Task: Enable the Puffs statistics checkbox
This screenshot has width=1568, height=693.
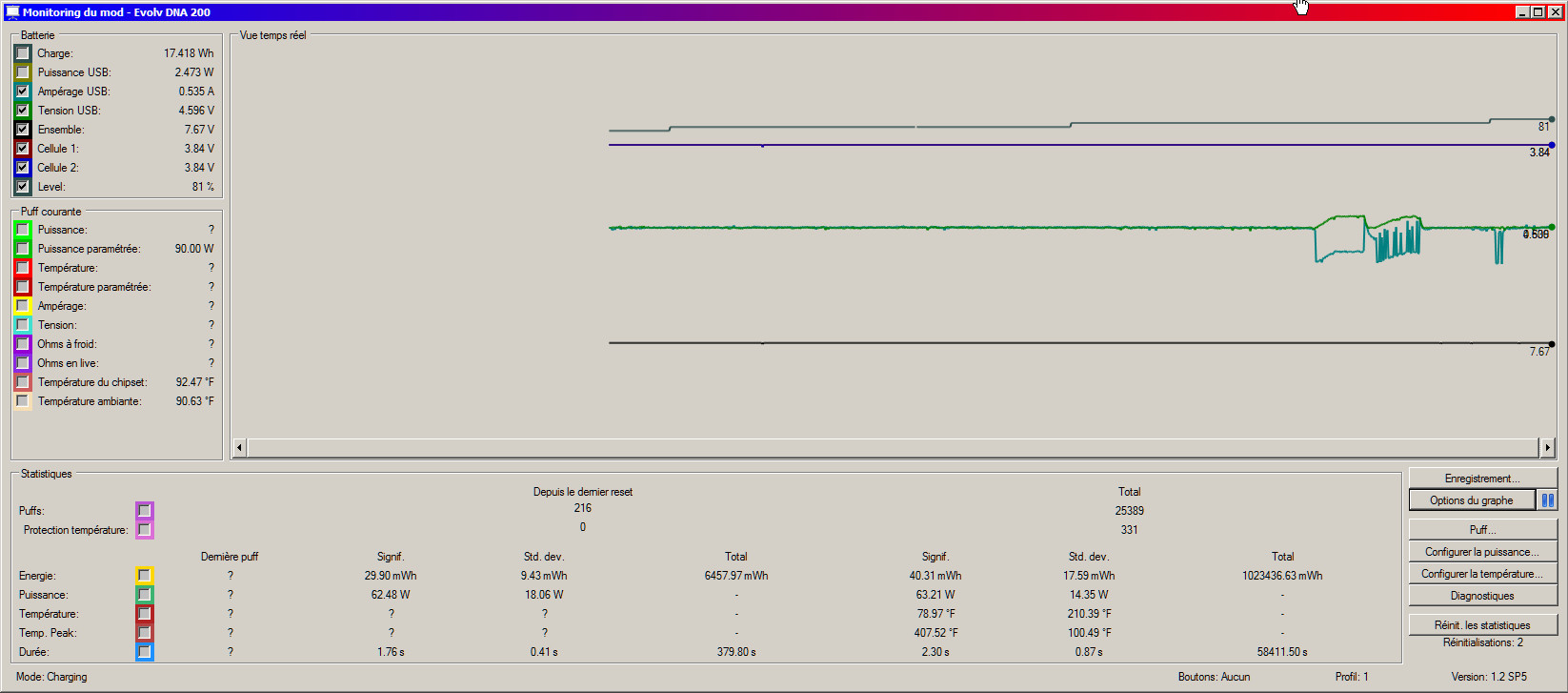Action: 144,511
